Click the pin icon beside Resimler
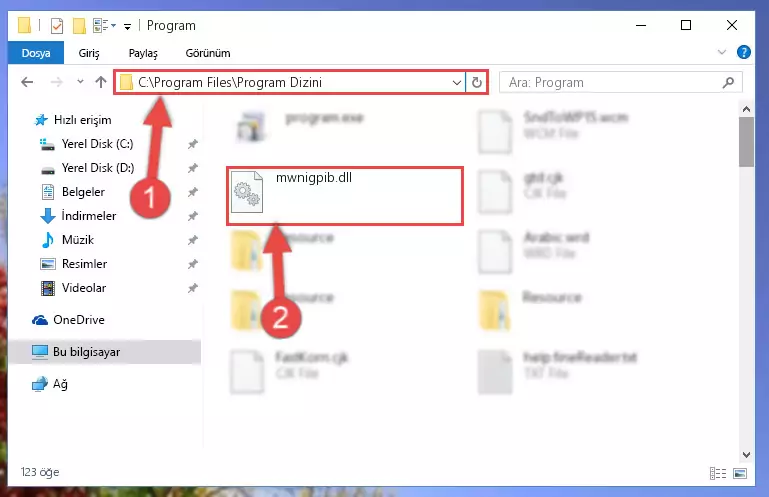 pos(193,264)
